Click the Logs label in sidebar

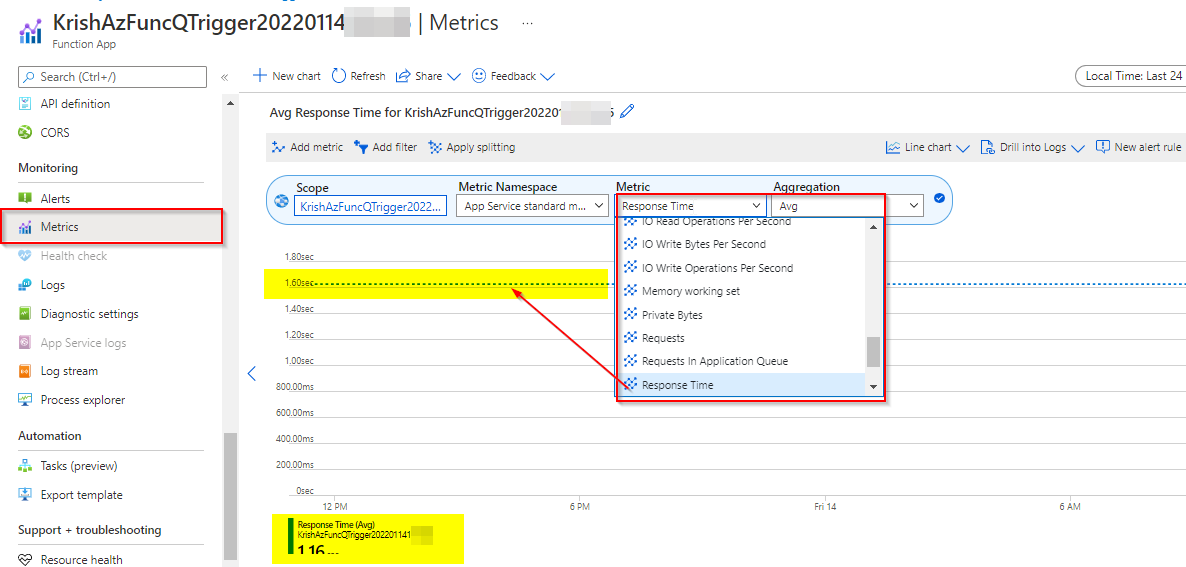[53, 285]
